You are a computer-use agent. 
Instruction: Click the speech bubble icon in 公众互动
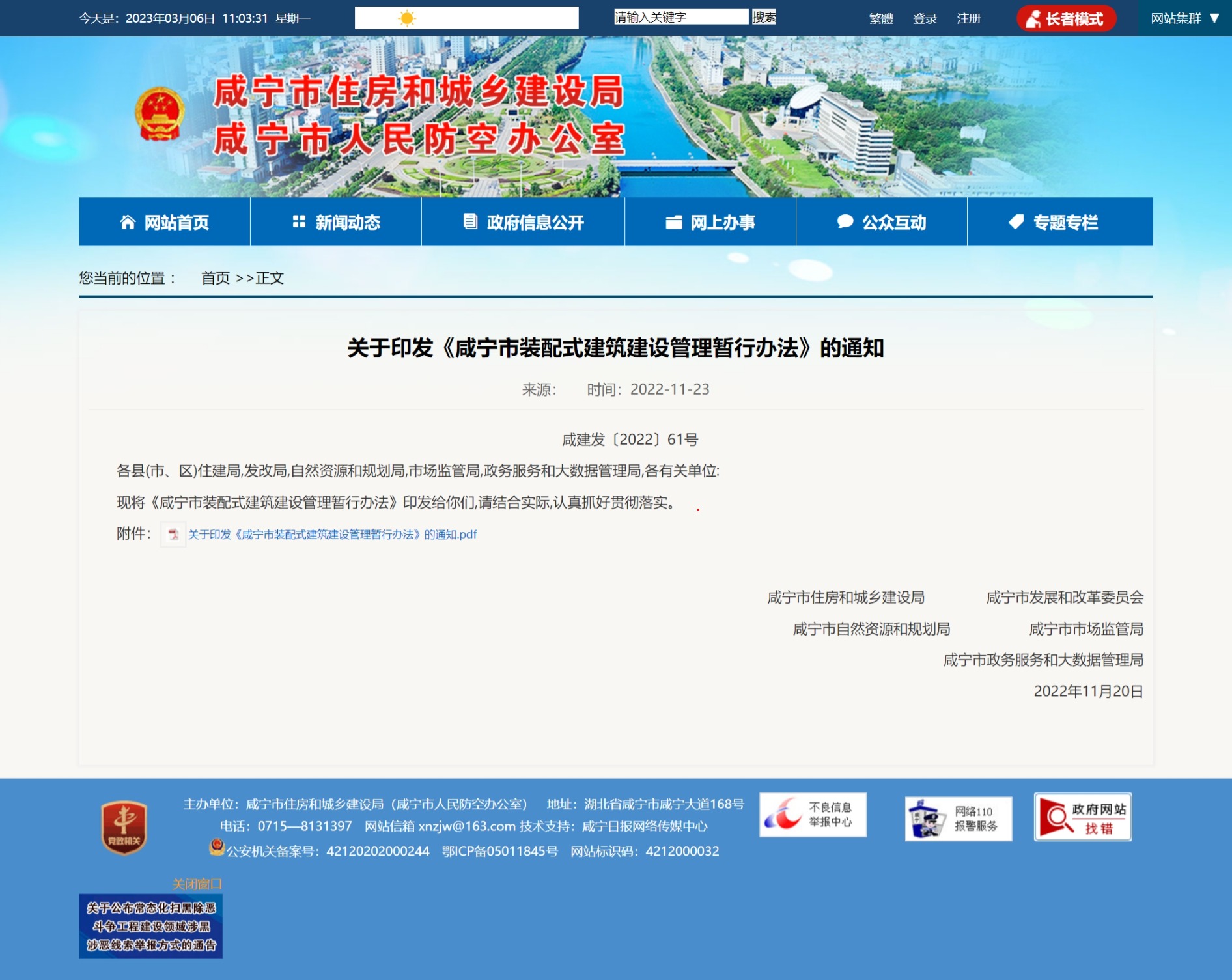(x=845, y=221)
